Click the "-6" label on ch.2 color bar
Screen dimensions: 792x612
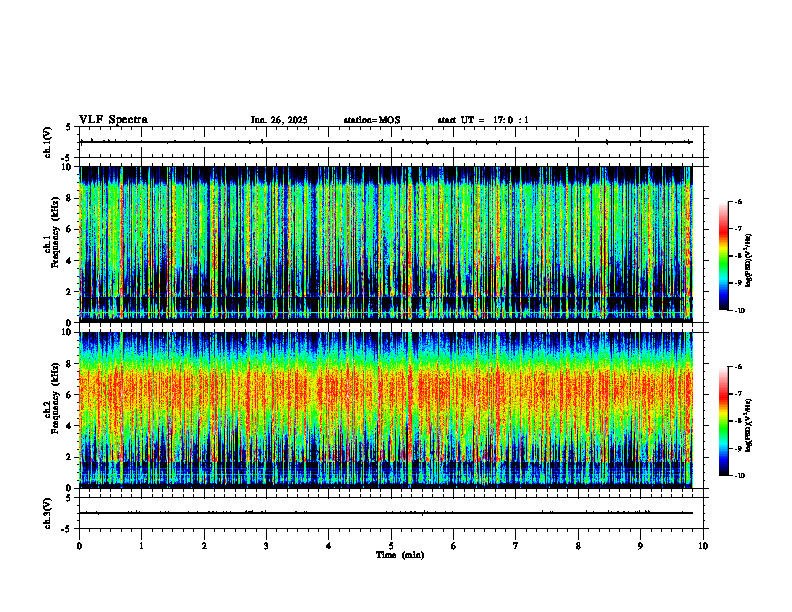(738, 367)
